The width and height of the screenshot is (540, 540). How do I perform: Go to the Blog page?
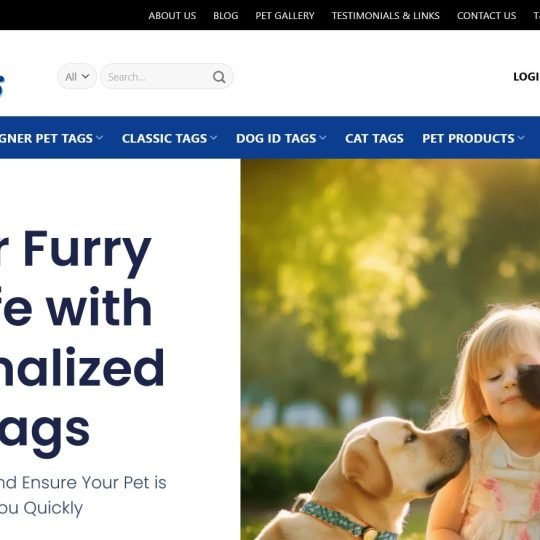pos(226,15)
